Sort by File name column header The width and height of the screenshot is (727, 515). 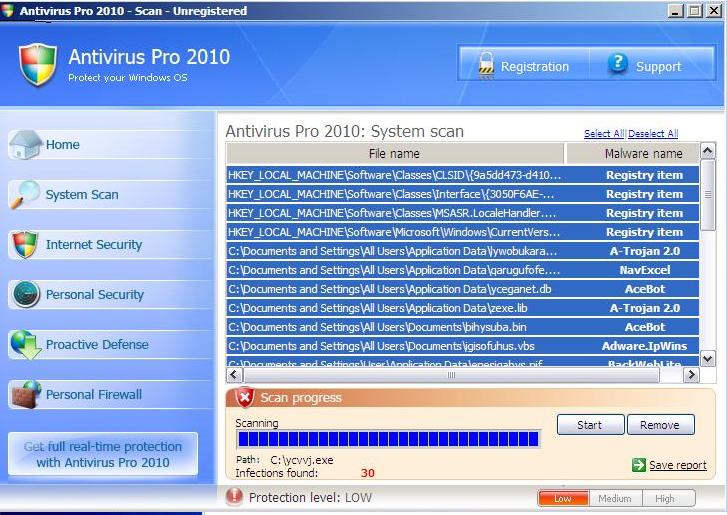[395, 153]
